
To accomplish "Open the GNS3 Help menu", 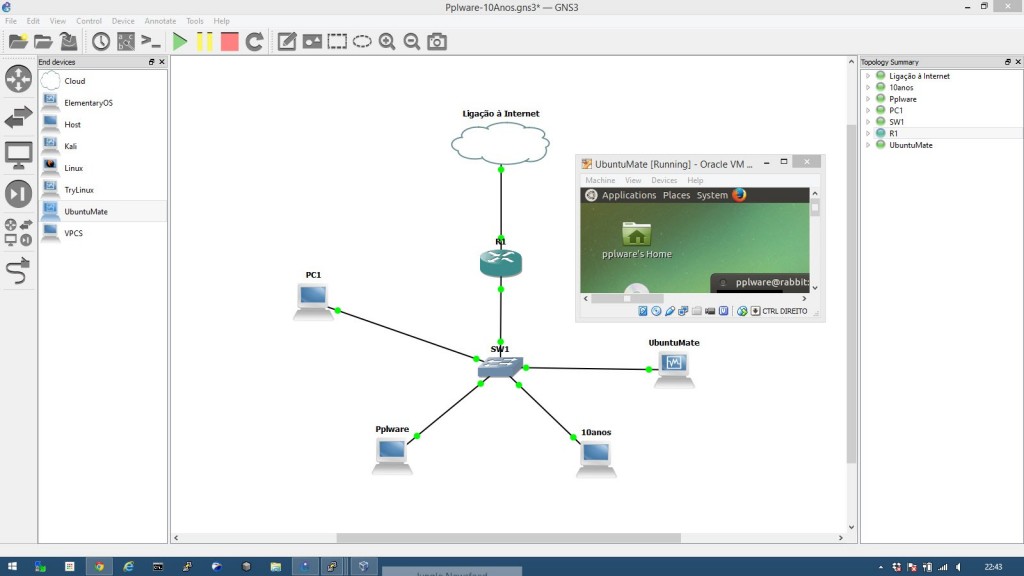I will [x=221, y=21].
